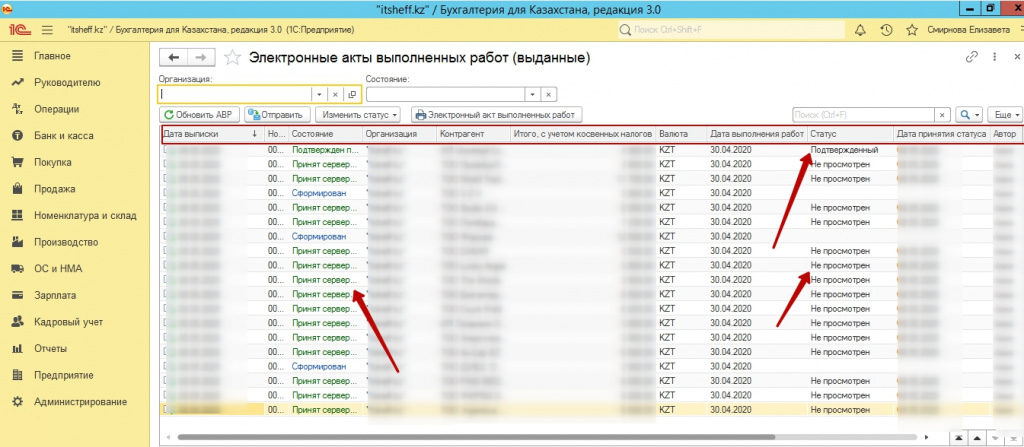
Task: Move up one record arrow button
Action: 978,437
